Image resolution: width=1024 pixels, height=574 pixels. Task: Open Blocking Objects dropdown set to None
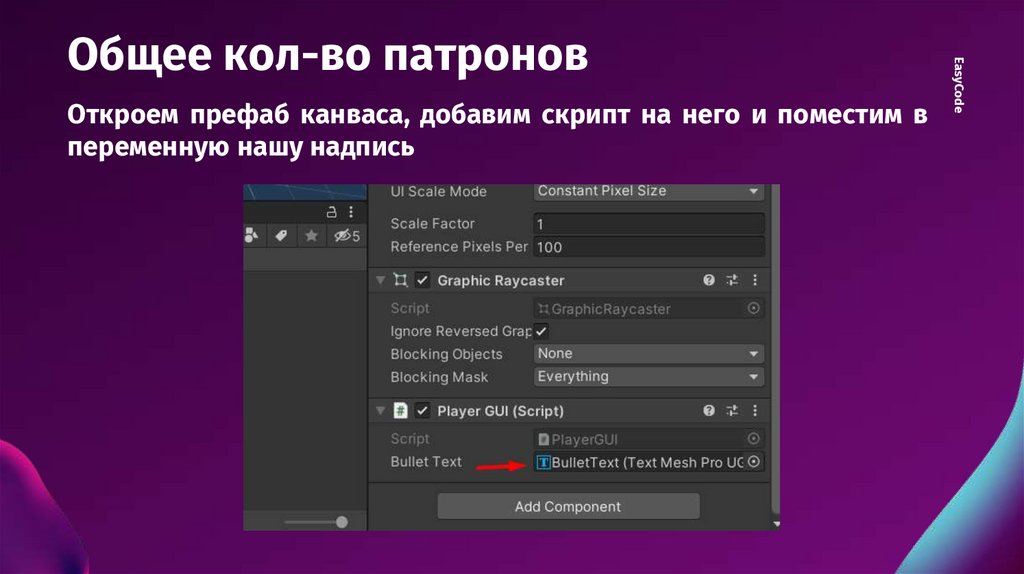point(648,354)
